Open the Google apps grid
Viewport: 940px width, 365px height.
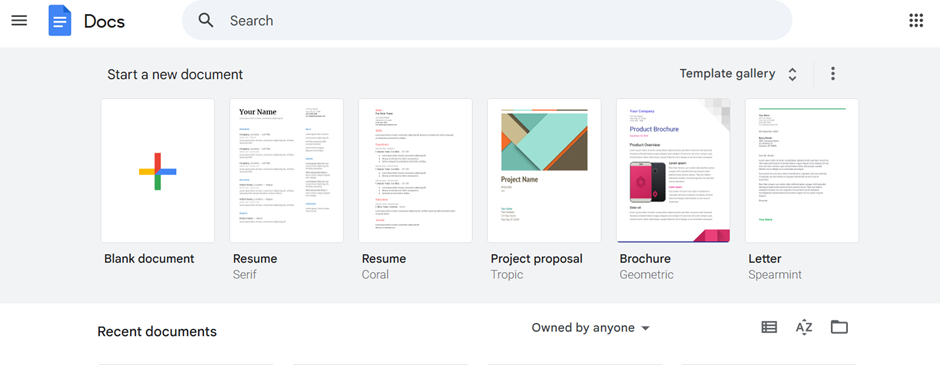pos(916,20)
